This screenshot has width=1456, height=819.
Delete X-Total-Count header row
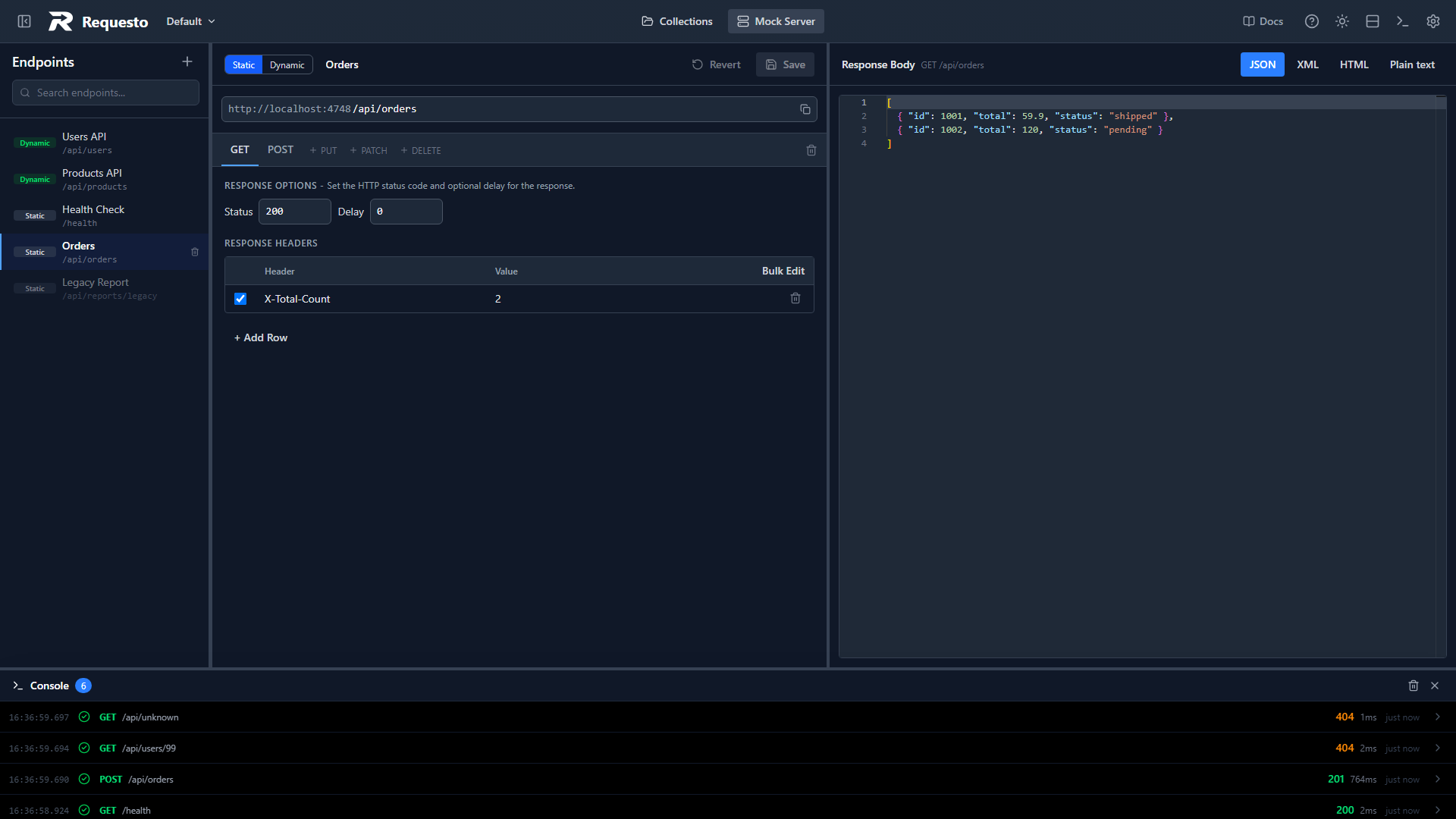pyautogui.click(x=795, y=298)
